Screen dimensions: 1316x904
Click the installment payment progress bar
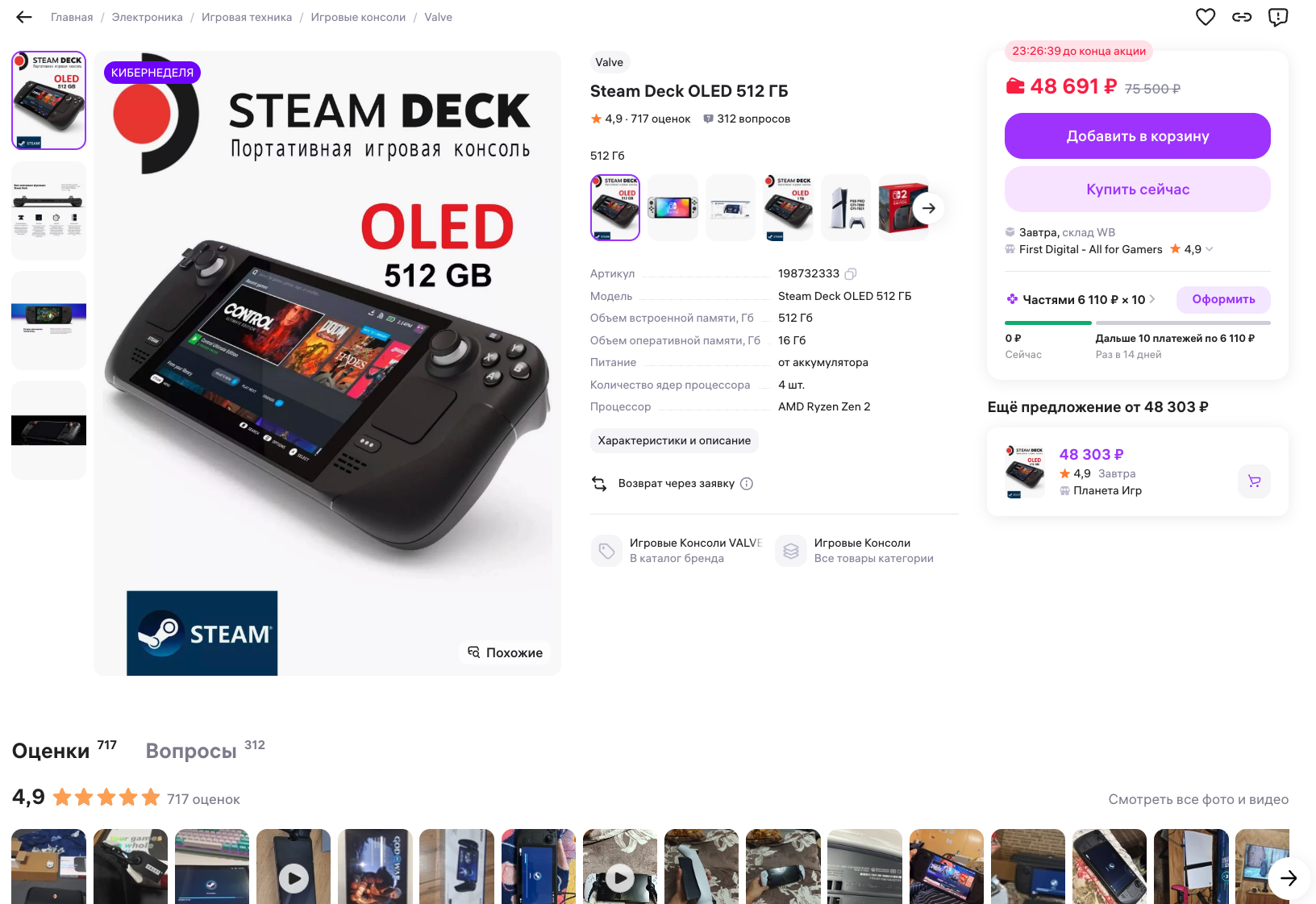(1138, 323)
